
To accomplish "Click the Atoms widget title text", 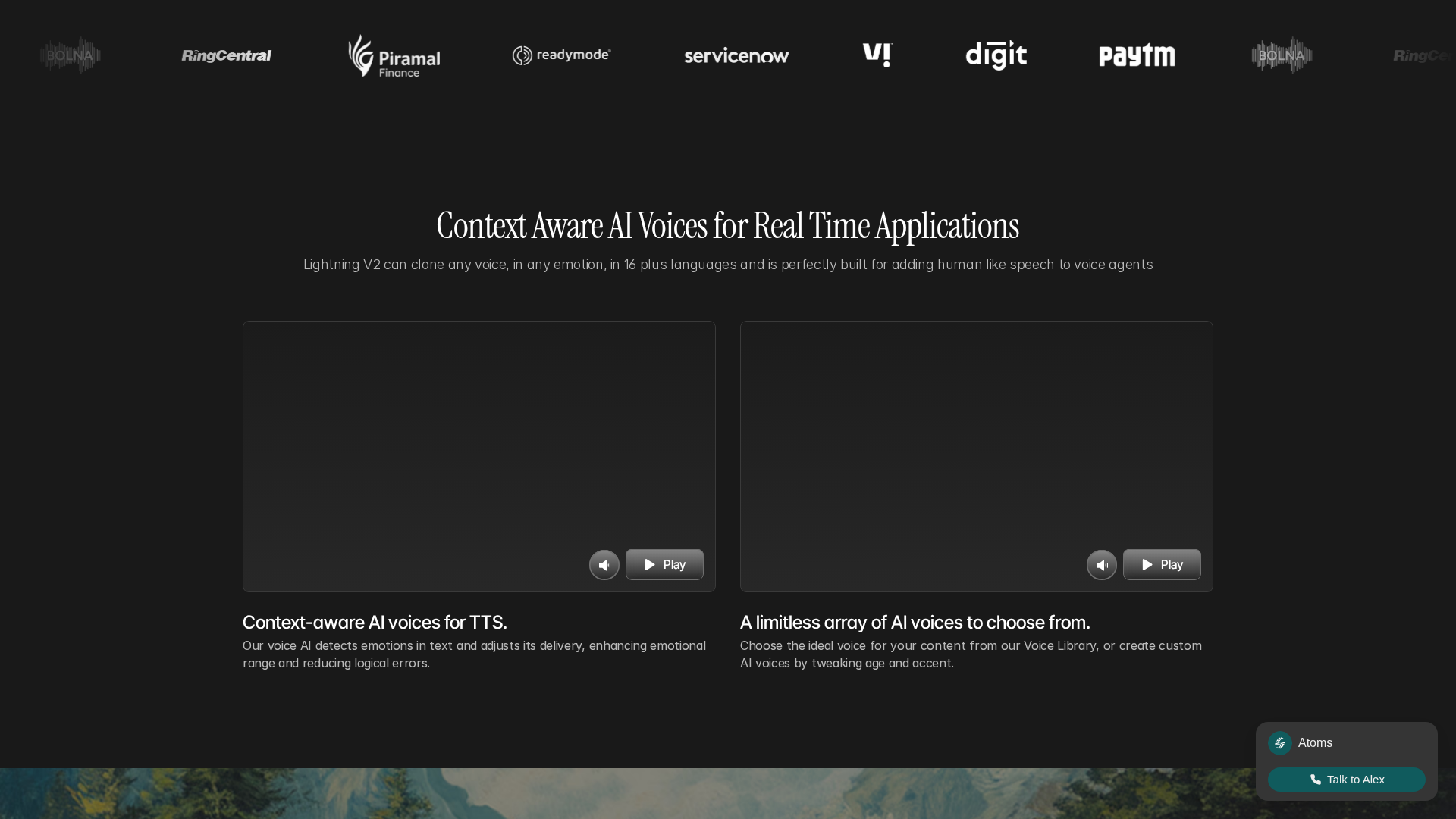I will (1315, 743).
